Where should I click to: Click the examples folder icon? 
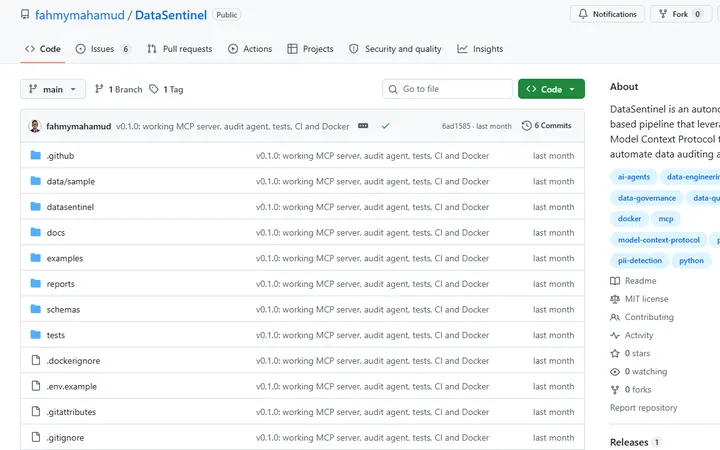tap(35, 258)
